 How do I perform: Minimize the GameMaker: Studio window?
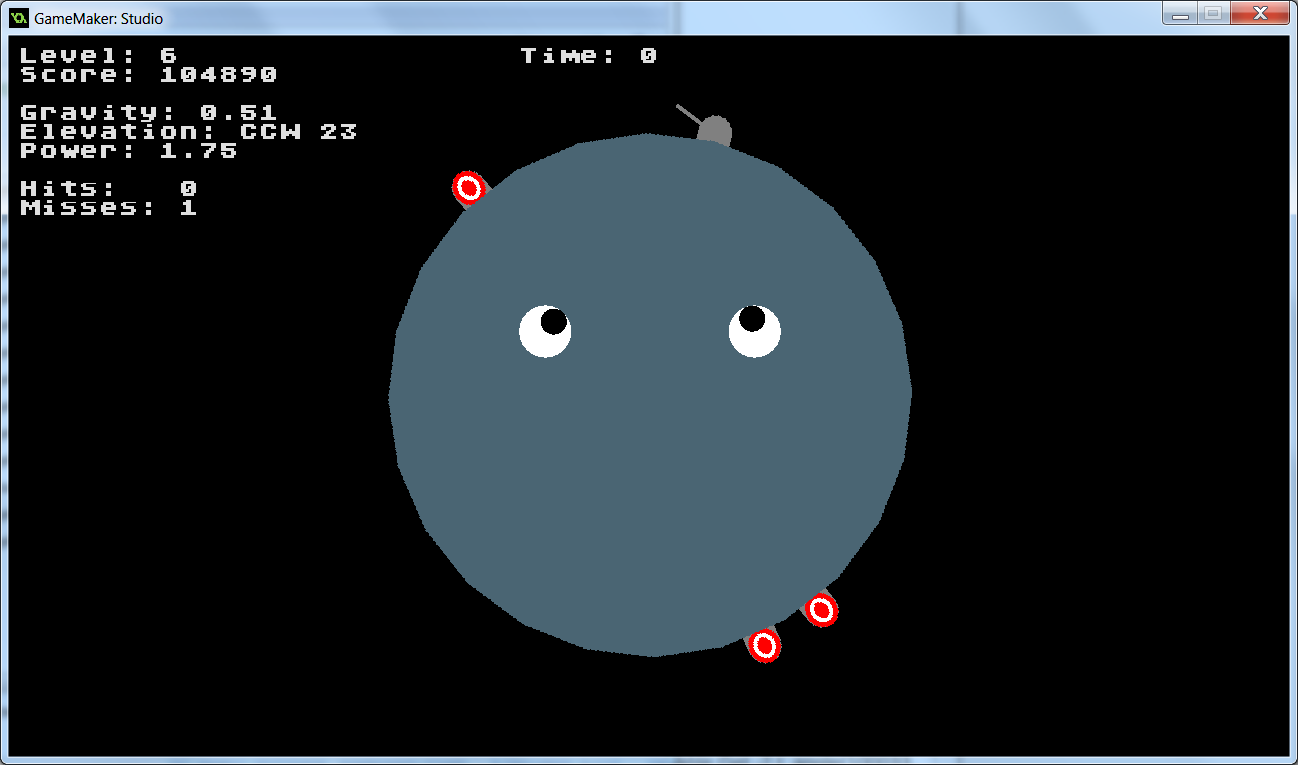1181,14
